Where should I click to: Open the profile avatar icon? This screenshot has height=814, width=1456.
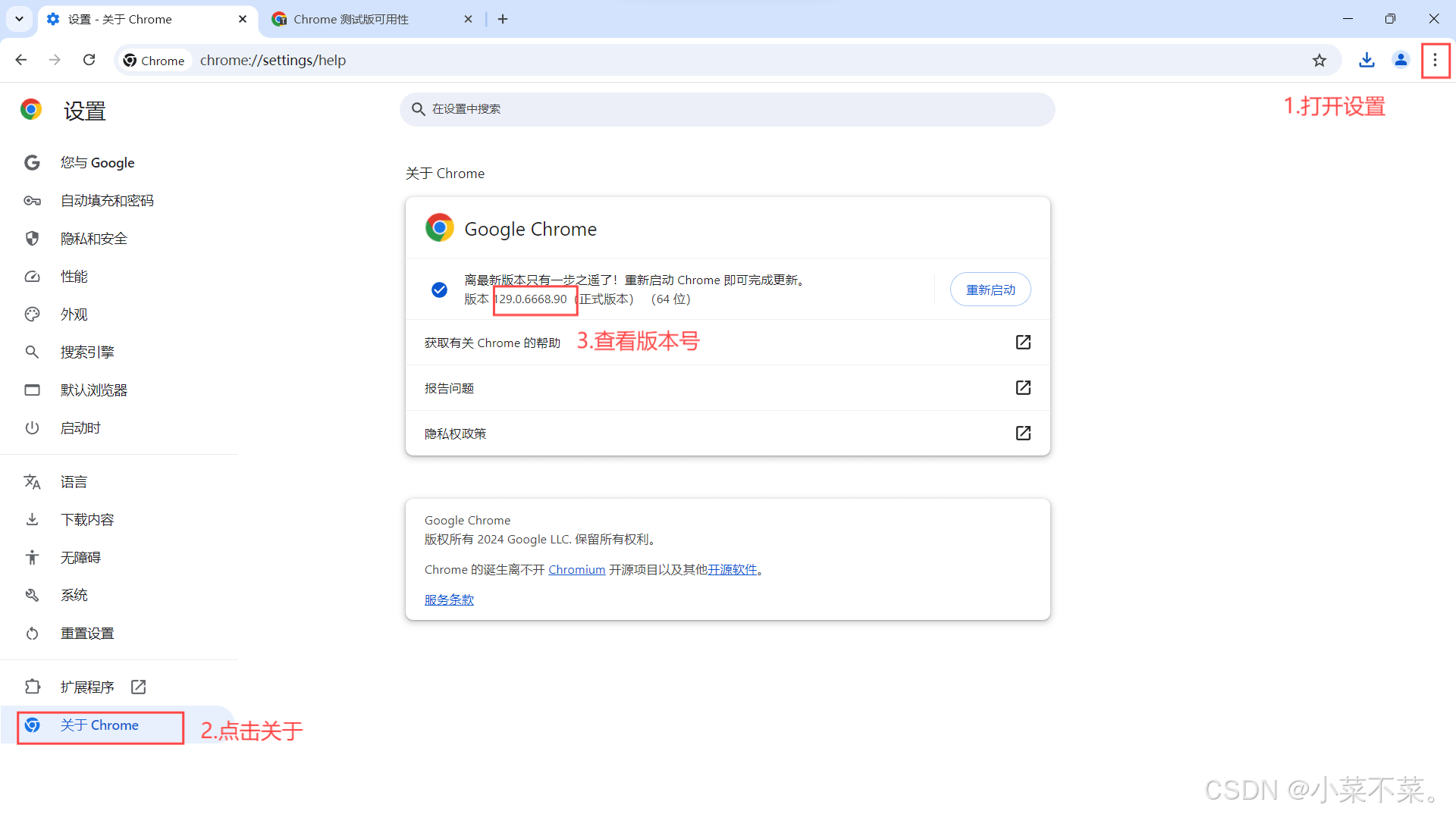click(x=1401, y=60)
